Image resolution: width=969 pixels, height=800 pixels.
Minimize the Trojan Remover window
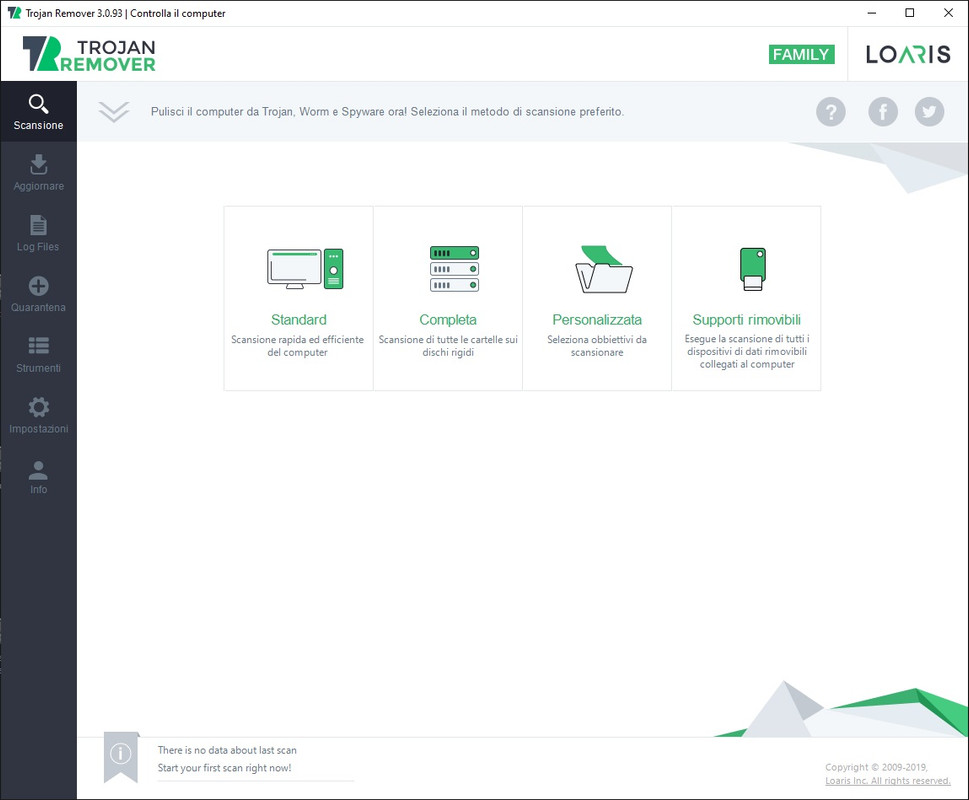871,13
